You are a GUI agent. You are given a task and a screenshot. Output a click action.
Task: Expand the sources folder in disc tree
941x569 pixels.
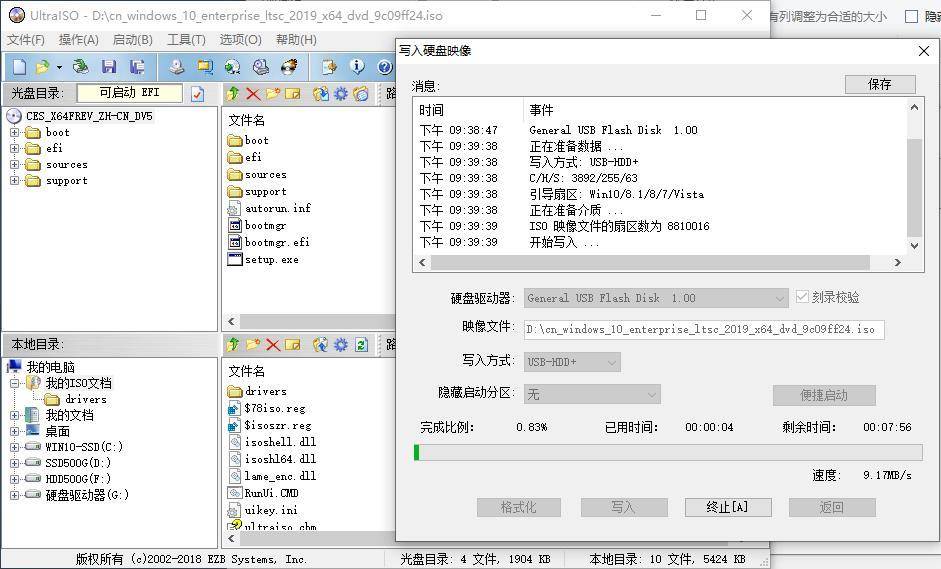pyautogui.click(x=14, y=164)
